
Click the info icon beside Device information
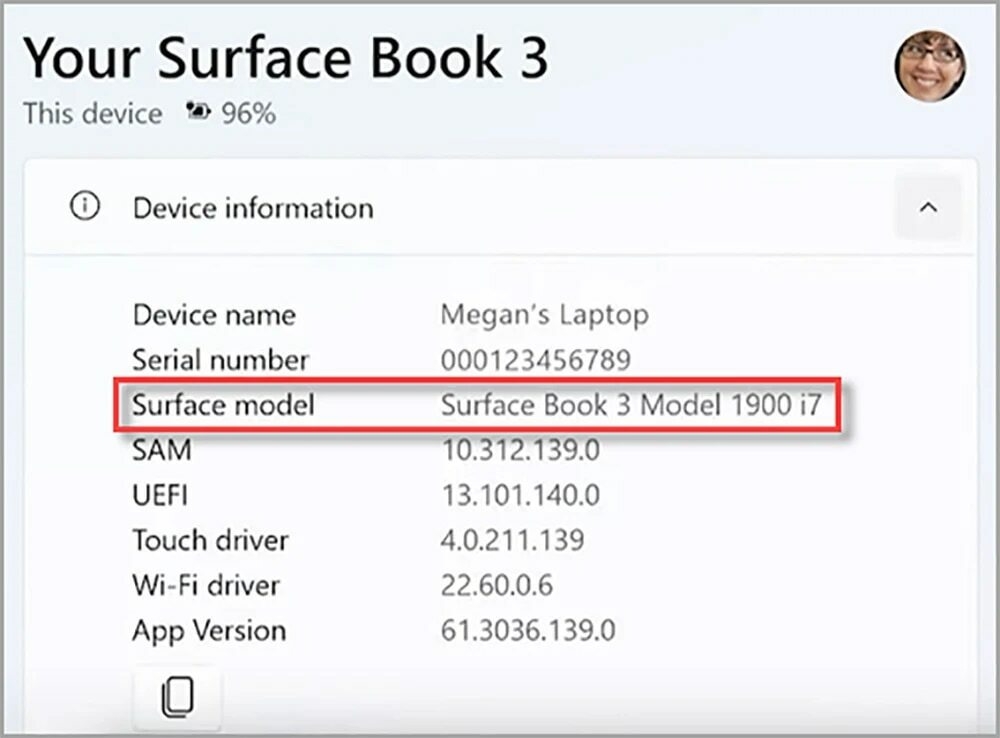(85, 207)
